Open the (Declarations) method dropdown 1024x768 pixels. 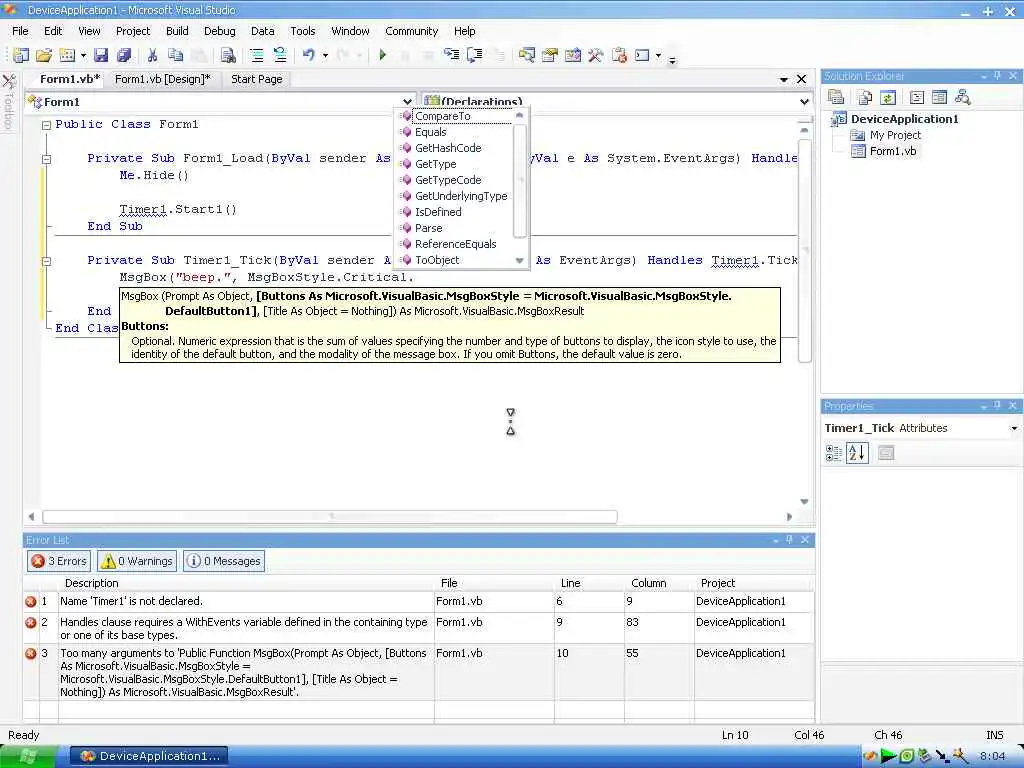805,102
